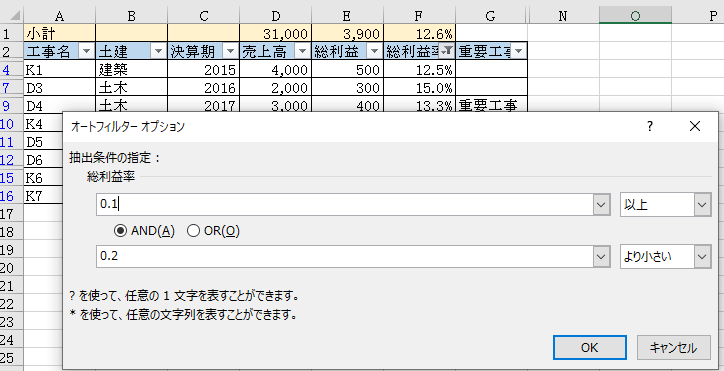Click subtotal cell 12.6%
The height and width of the screenshot is (371, 724).
(x=420, y=34)
